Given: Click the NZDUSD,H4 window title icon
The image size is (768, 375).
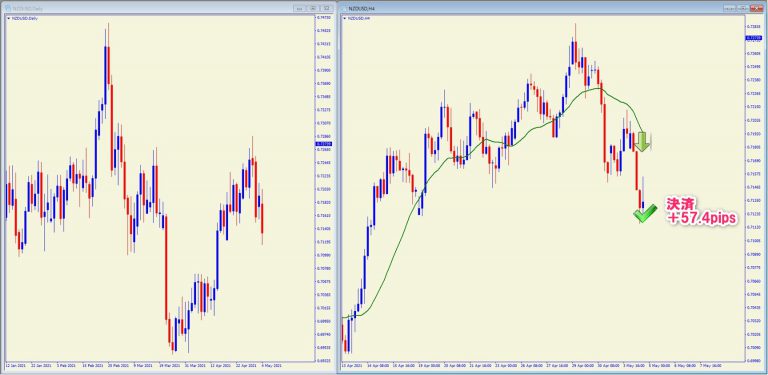Looking at the screenshot, I should [x=344, y=8].
